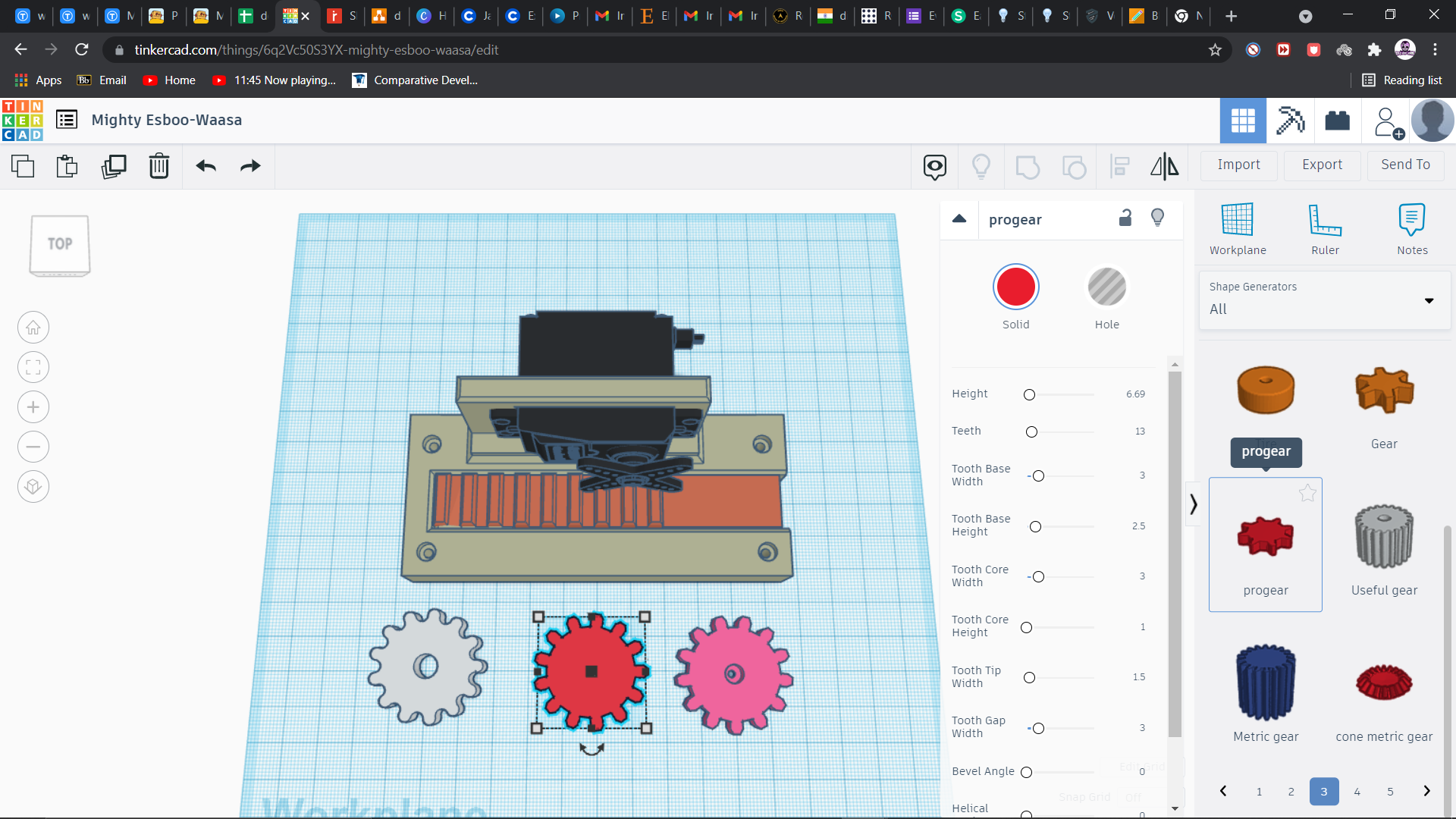Select Solid shape type radio button
The height and width of the screenshot is (819, 1456).
1016,287
